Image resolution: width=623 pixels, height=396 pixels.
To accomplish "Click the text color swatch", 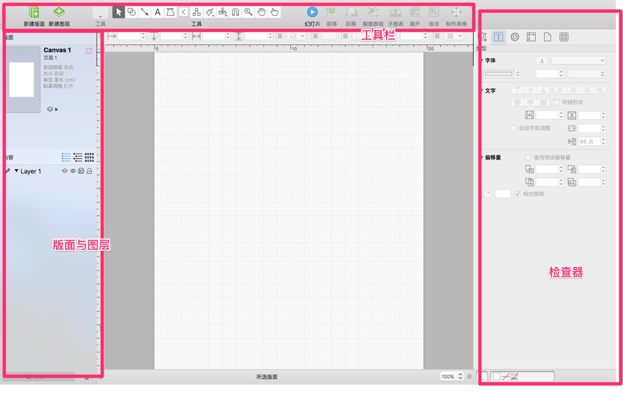I will [x=499, y=73].
